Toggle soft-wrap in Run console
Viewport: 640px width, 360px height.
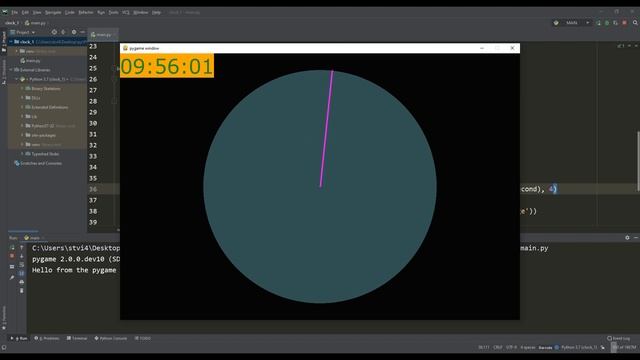point(22,264)
